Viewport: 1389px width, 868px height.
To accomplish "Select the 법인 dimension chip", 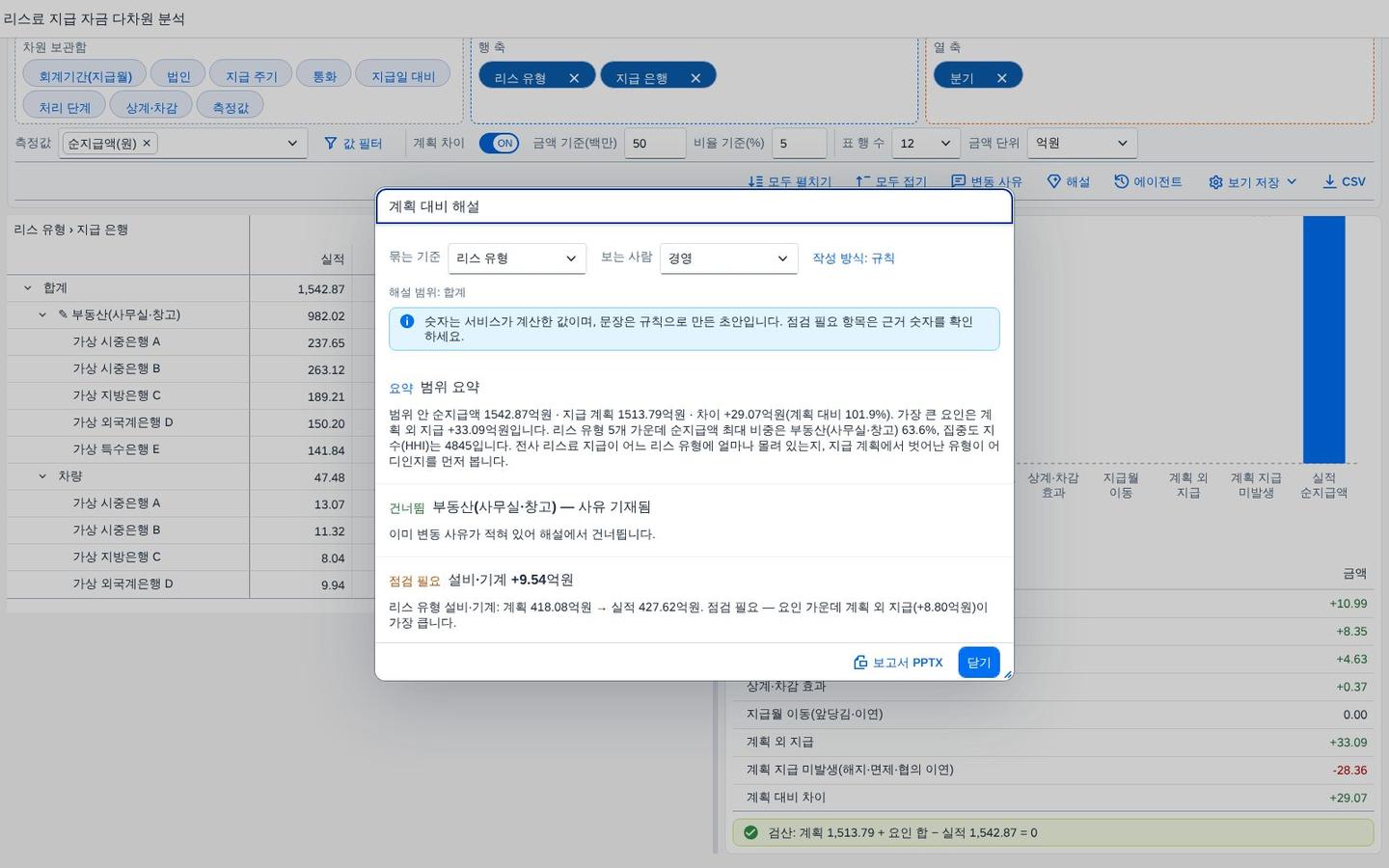I will pos(178,76).
